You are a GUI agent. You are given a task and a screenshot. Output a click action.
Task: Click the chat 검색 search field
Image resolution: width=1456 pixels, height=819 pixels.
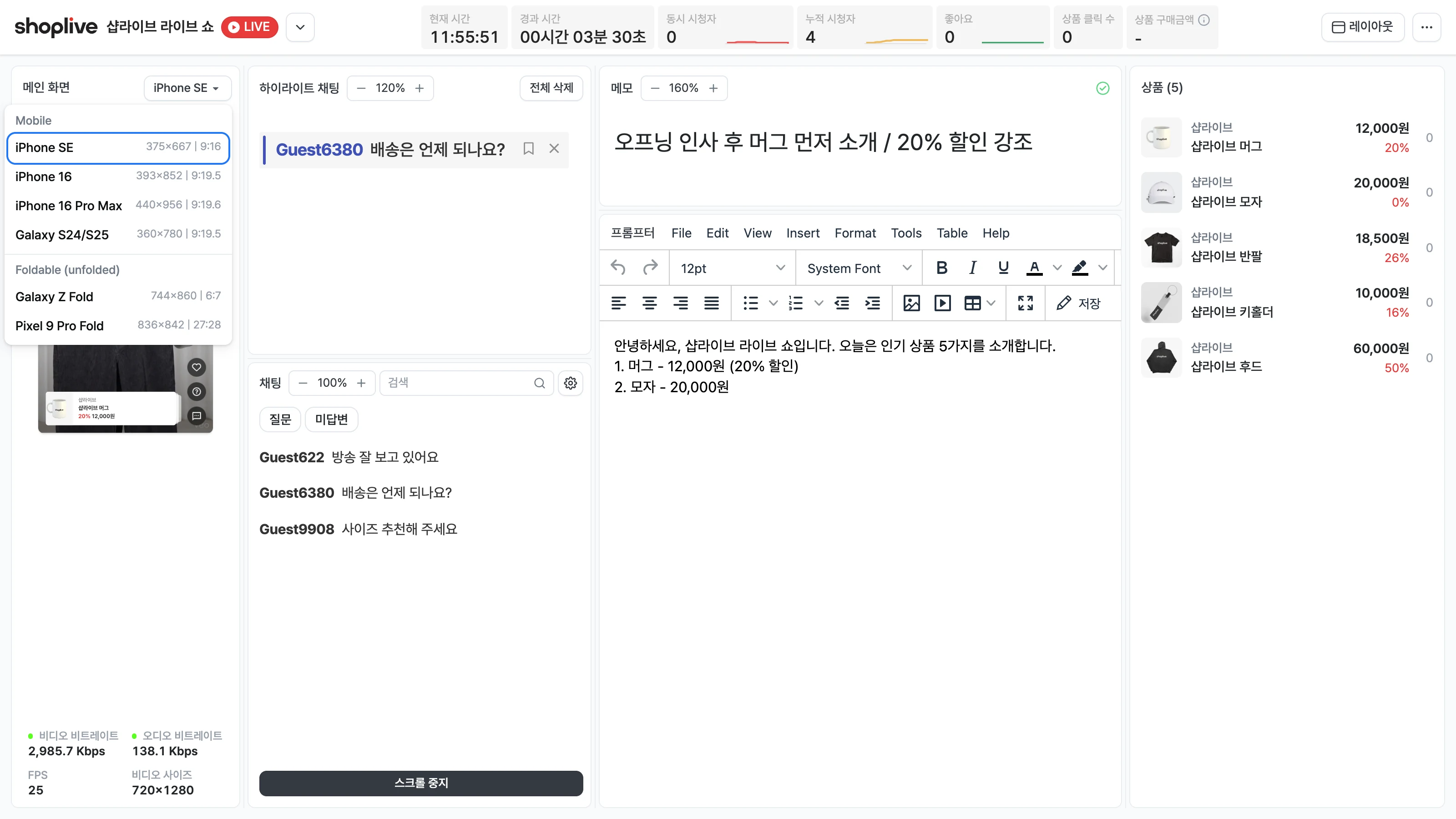[466, 383]
